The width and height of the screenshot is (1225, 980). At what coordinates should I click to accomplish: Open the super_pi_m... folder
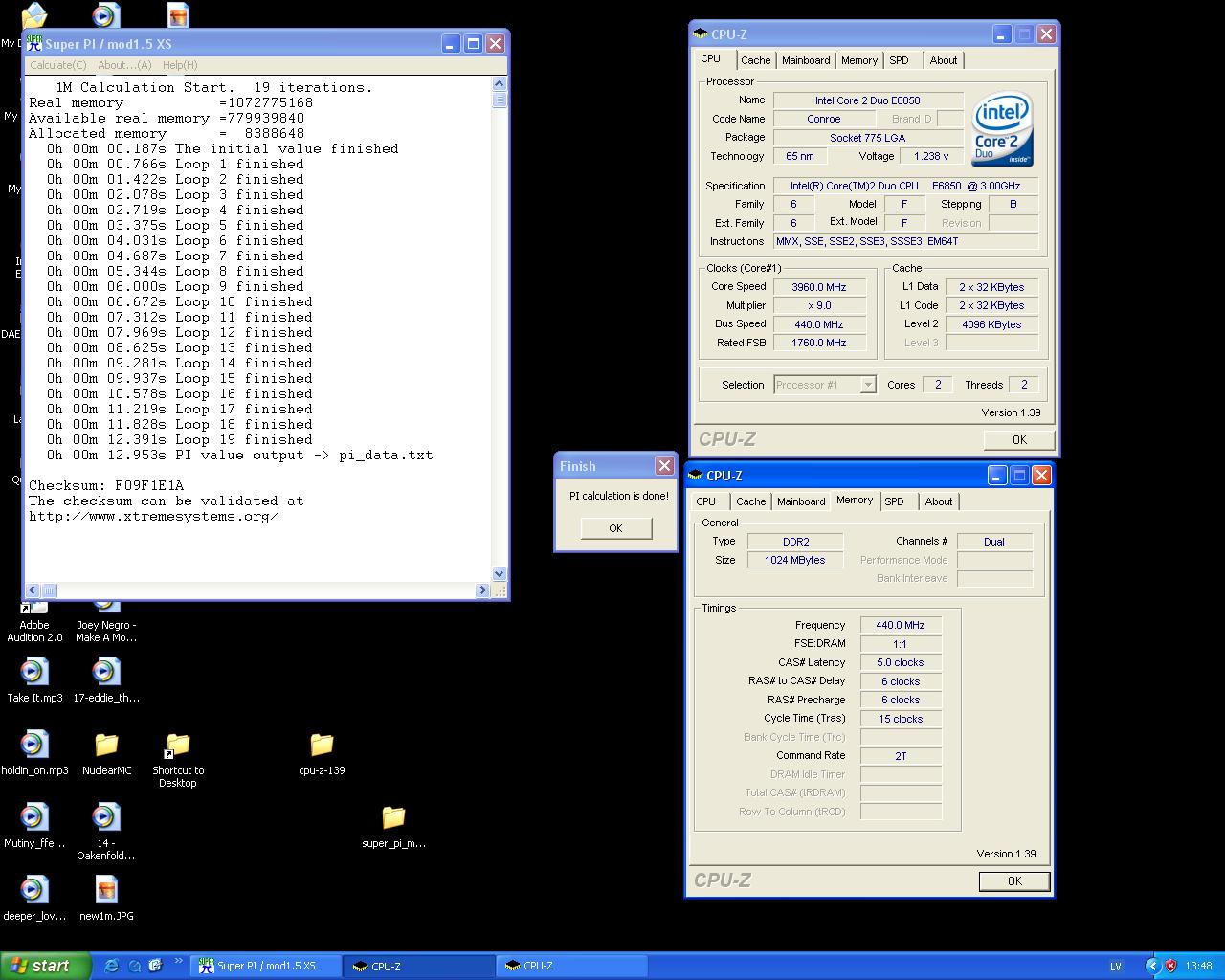[393, 826]
